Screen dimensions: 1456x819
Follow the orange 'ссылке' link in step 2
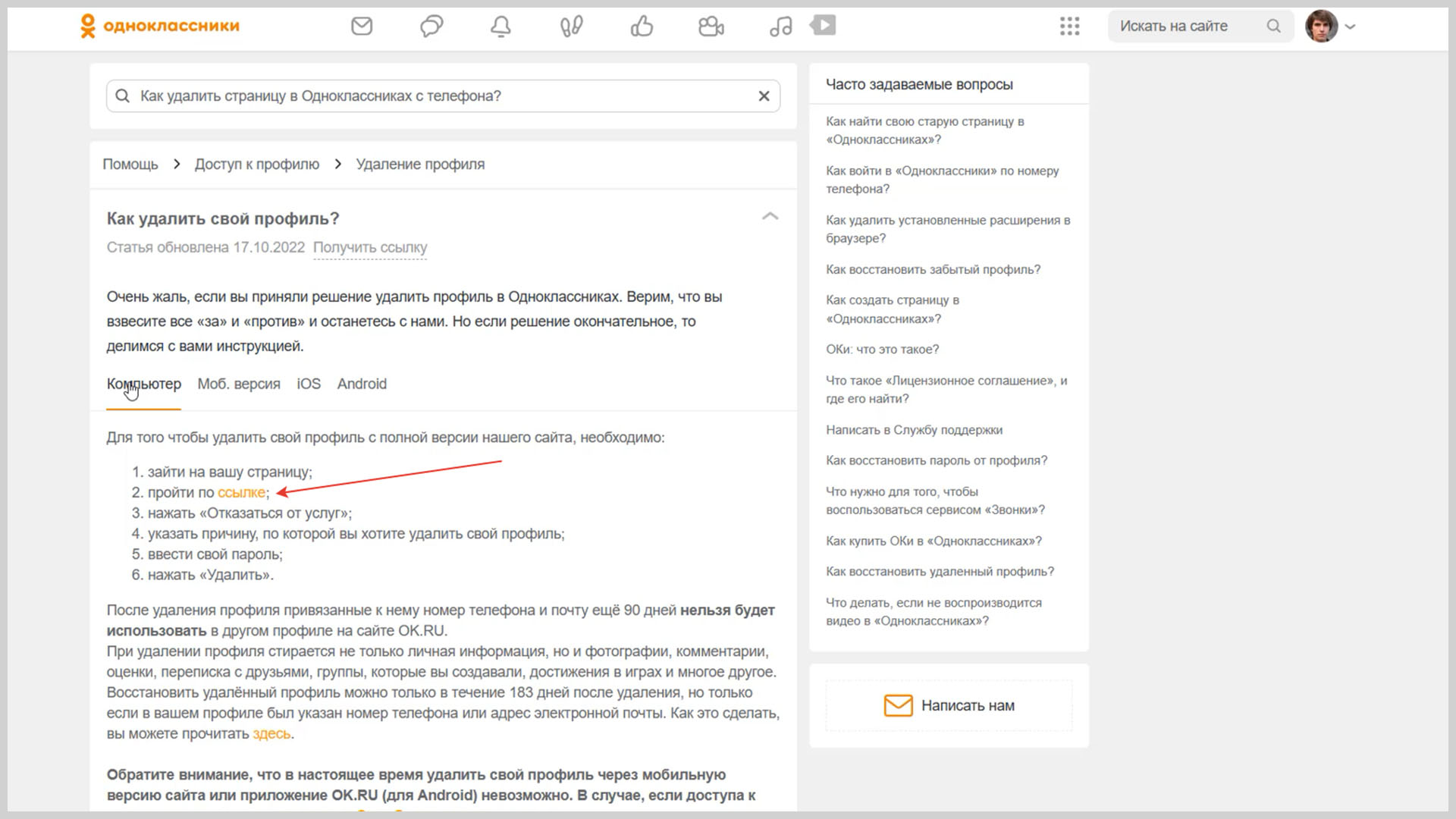click(x=241, y=493)
